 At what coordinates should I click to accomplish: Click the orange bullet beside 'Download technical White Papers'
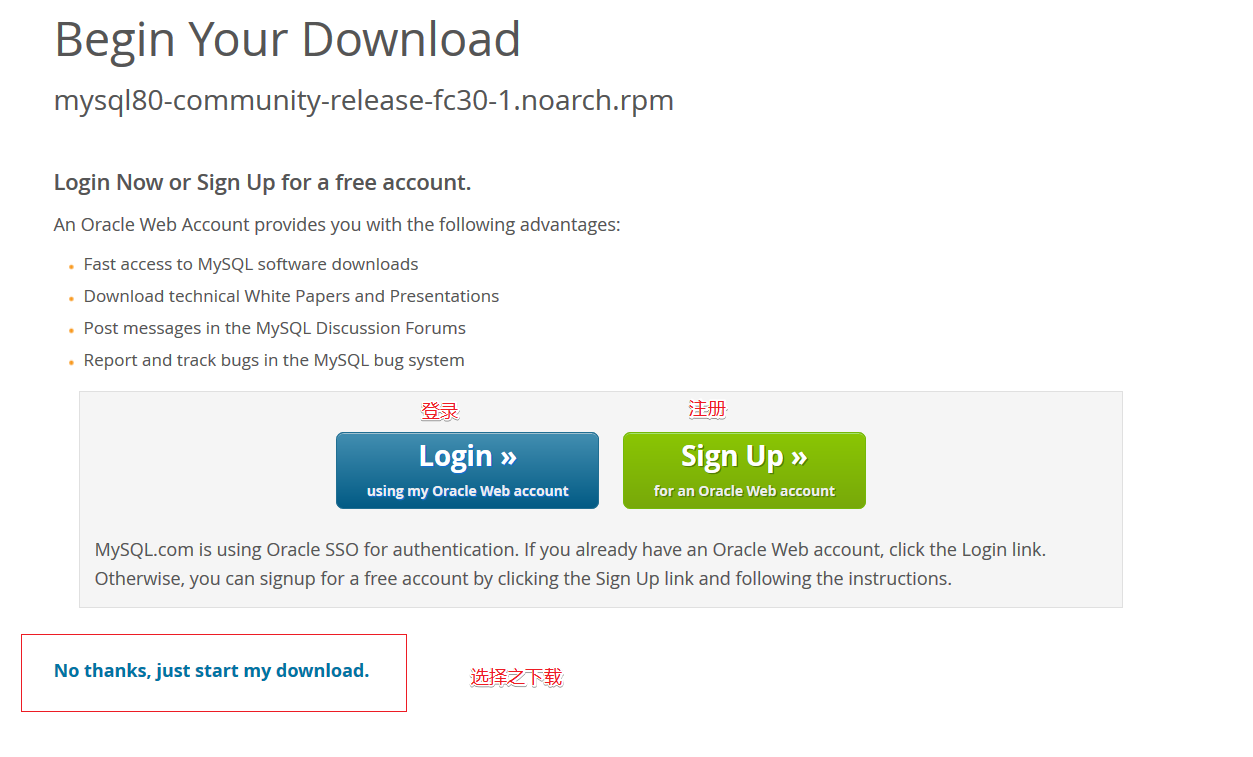tap(71, 299)
